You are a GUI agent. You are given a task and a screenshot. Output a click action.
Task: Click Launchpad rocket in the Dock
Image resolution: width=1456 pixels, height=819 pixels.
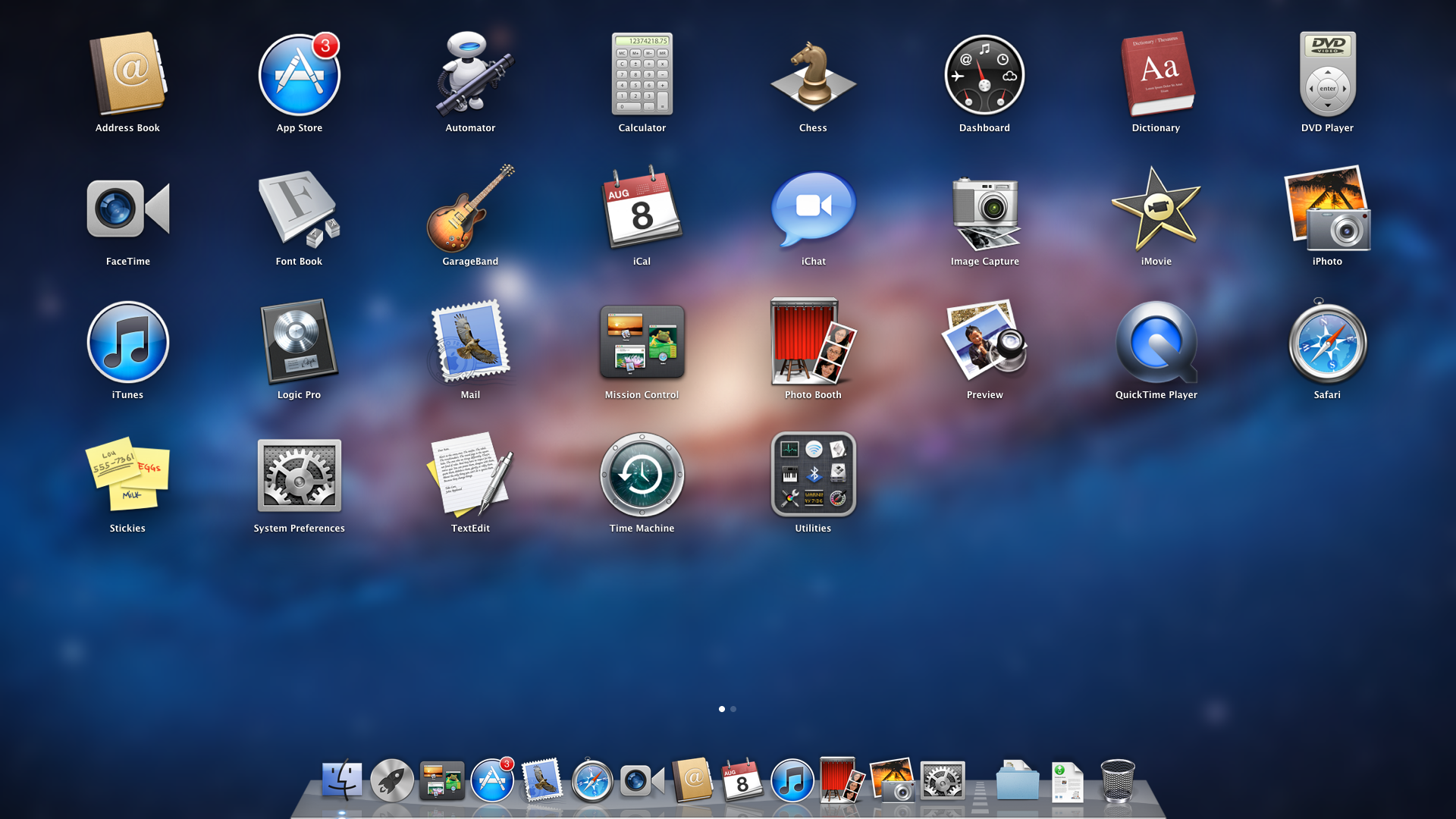[x=392, y=780]
